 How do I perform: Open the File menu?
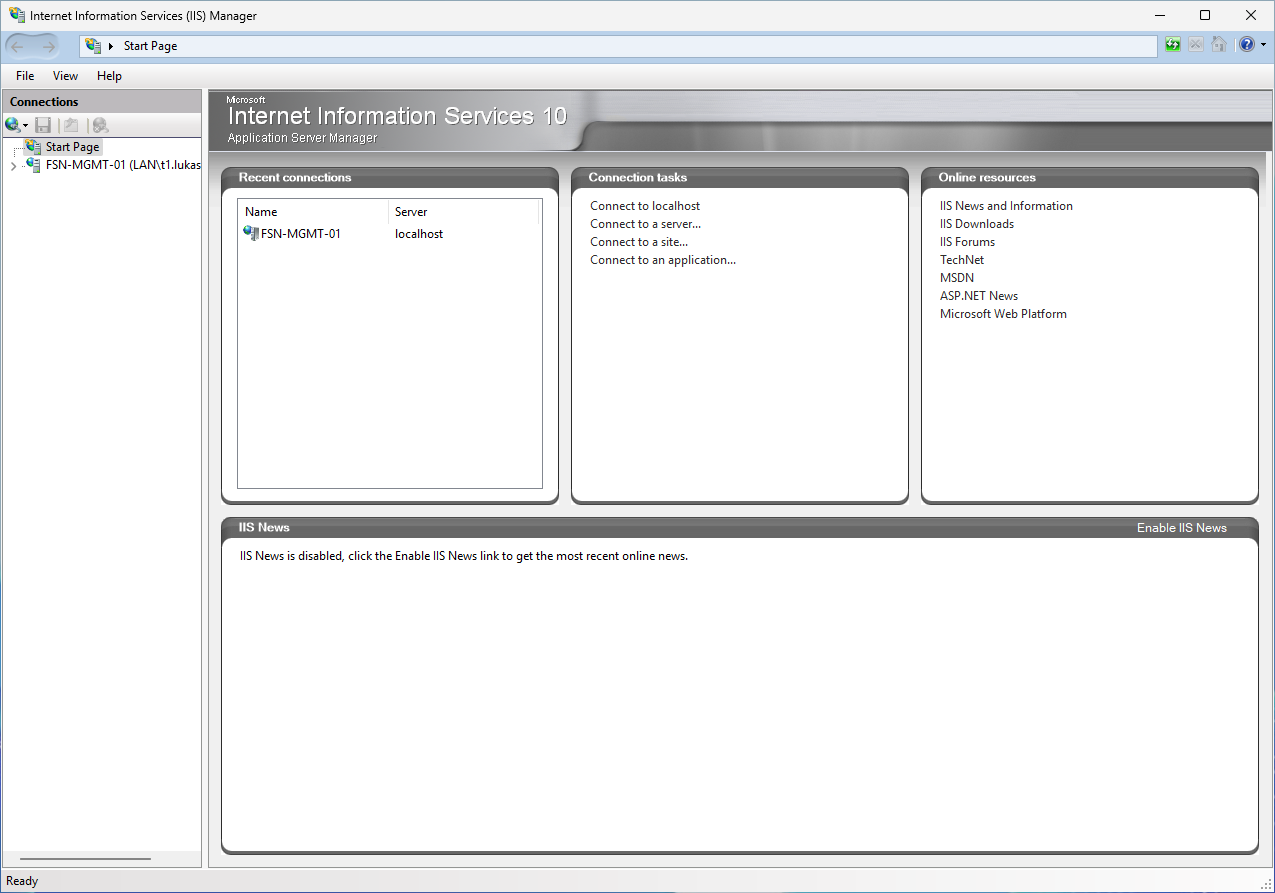(x=25, y=76)
